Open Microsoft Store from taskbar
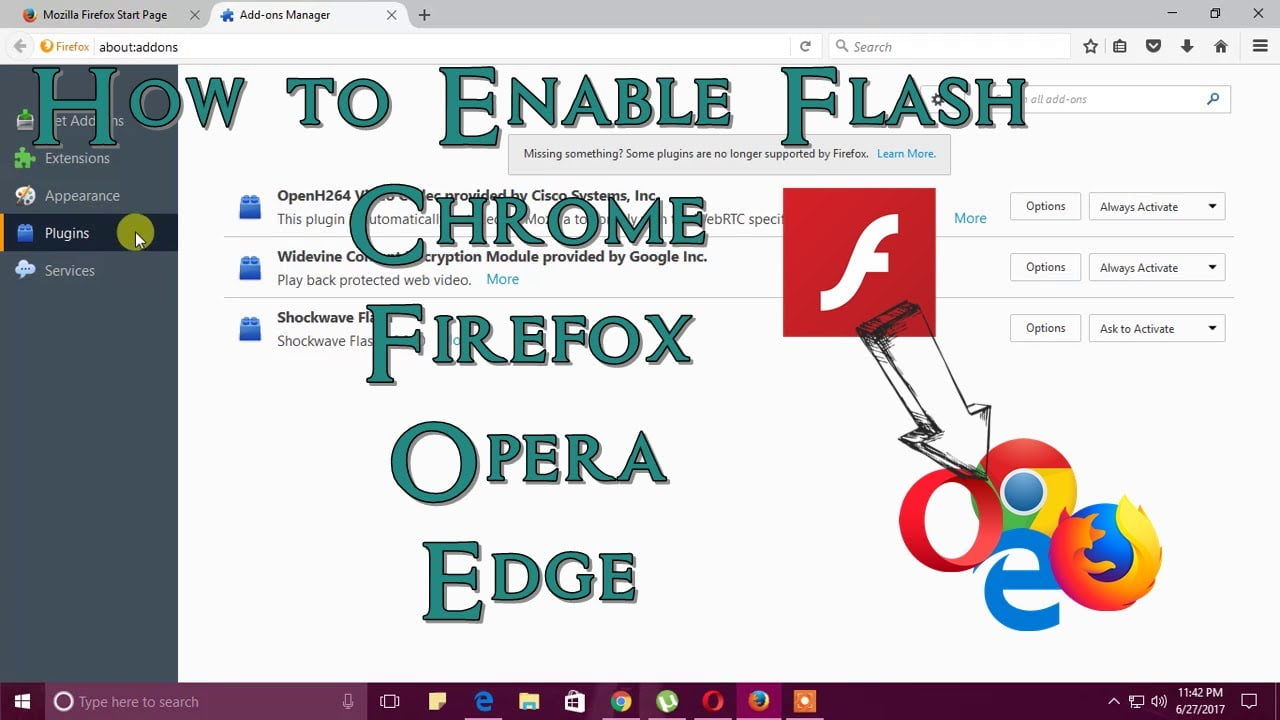 575,701
